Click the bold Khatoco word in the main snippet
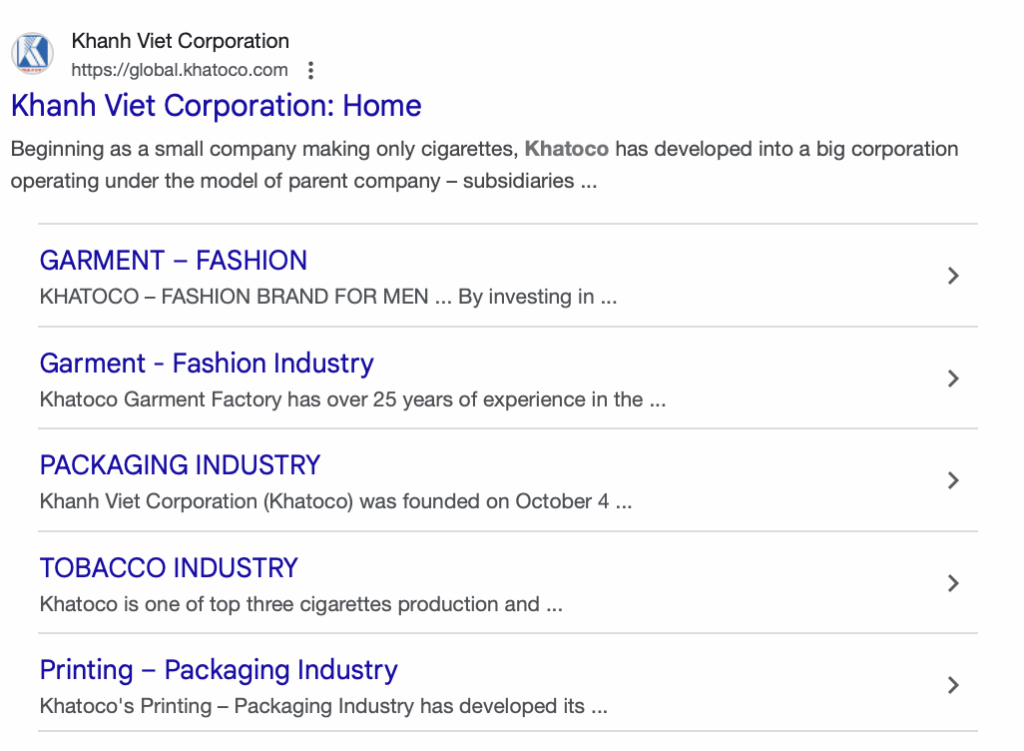Viewport: 1024px width, 751px height. tap(566, 150)
